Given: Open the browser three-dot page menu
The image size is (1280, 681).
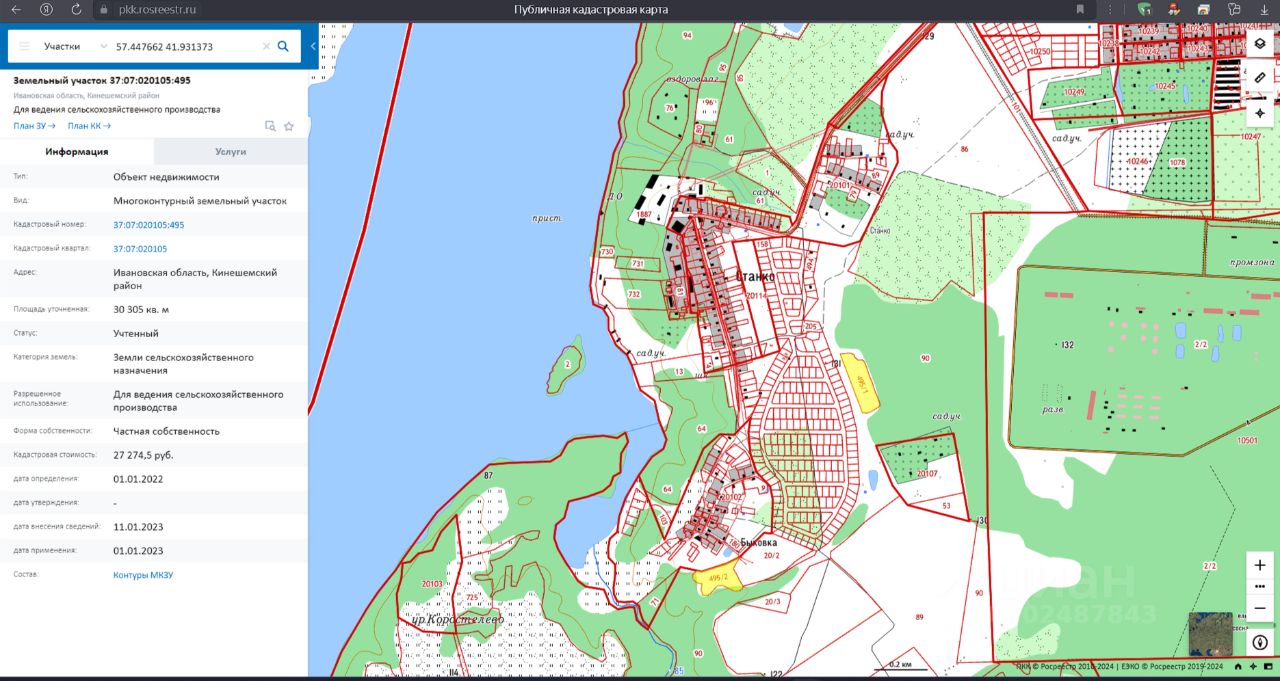Looking at the screenshot, I should pos(1108,9).
